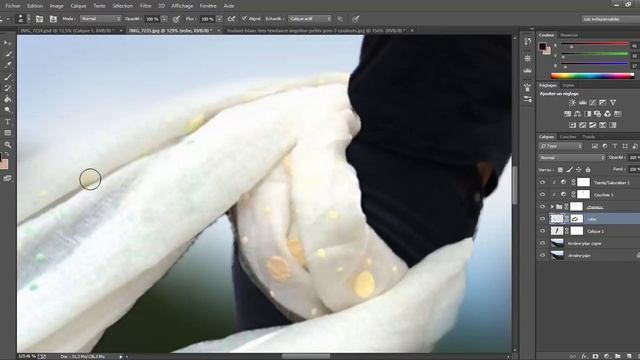Viewport: 640px width, 360px height.
Task: Add a Curves adjustment from Réglages
Action: click(x=592, y=102)
